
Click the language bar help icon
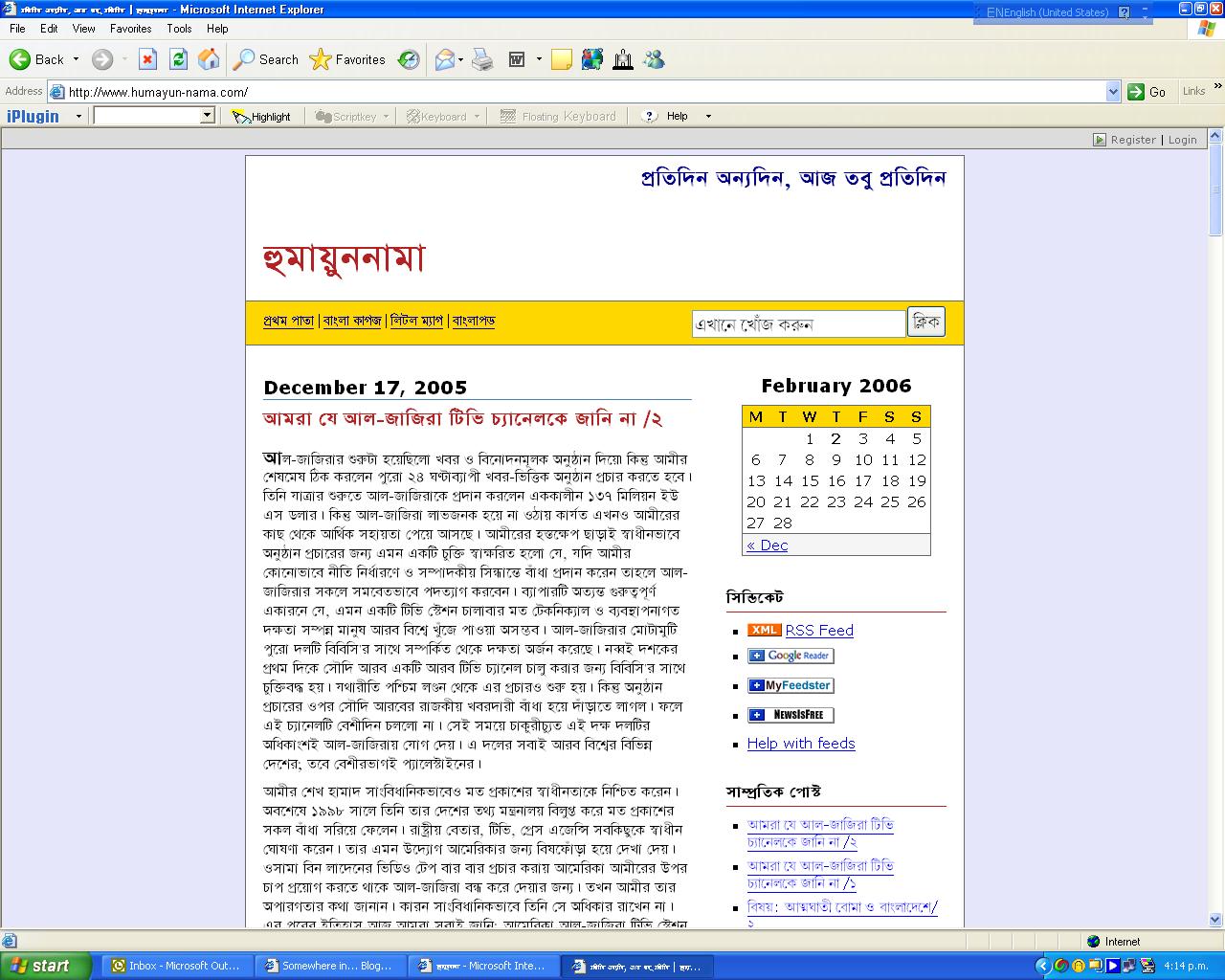[1125, 12]
